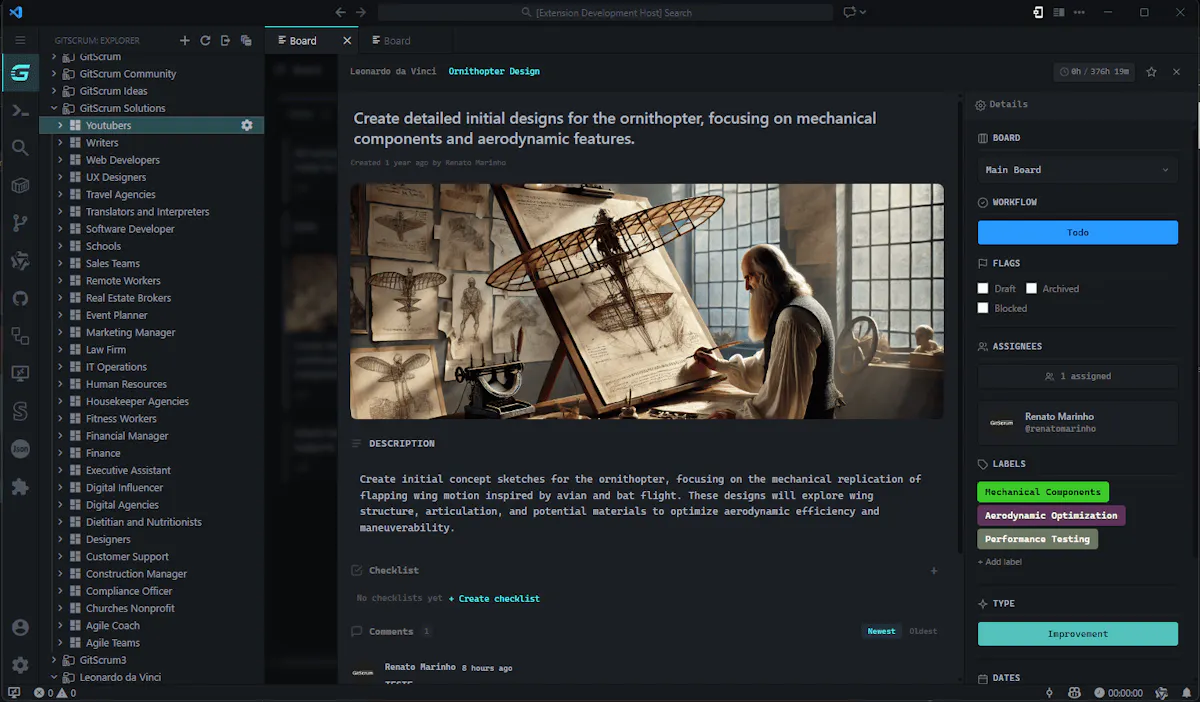Image resolution: width=1200 pixels, height=702 pixels.
Task: Select the purple Aerodynamic Optimization label
Action: (x=1051, y=516)
